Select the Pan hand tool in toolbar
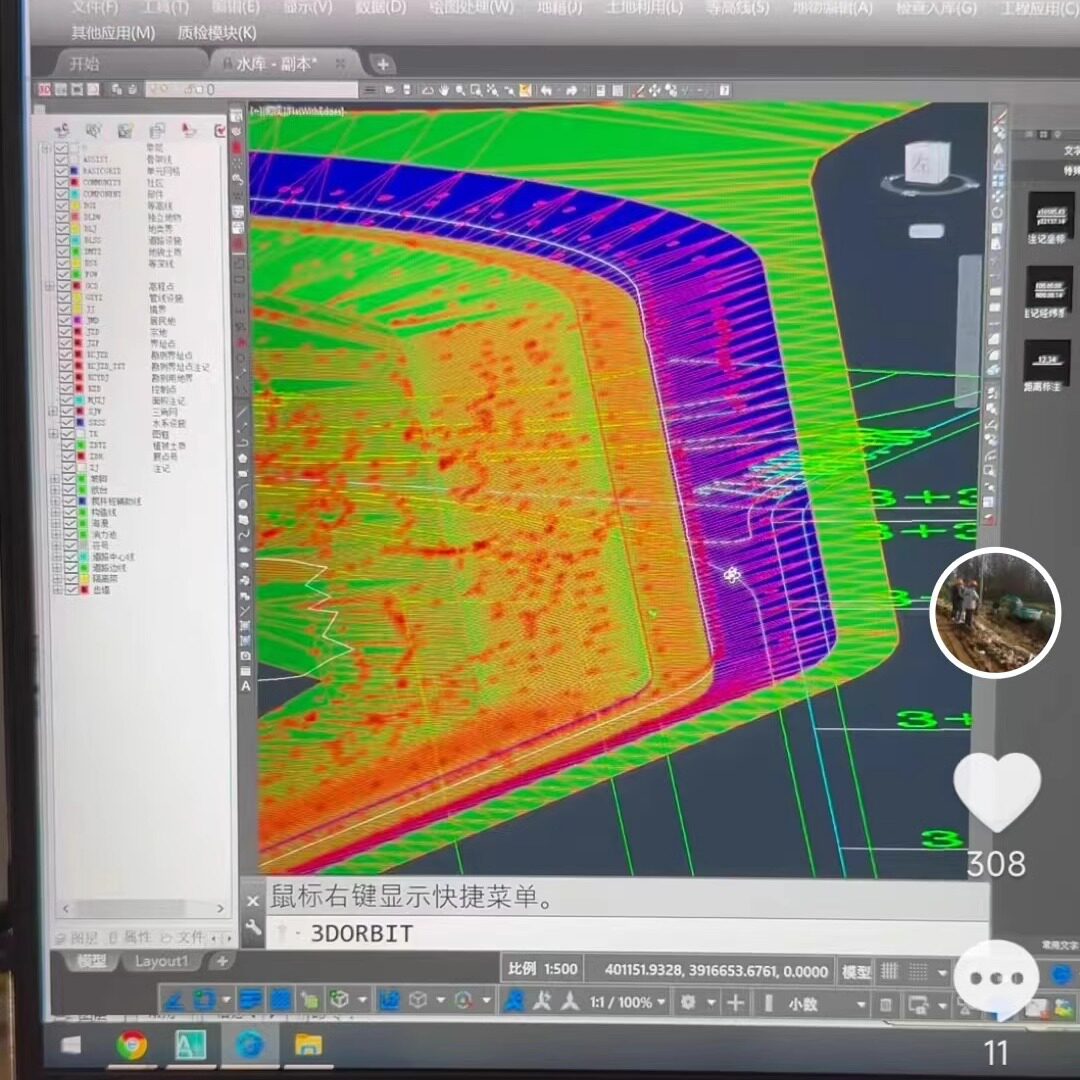This screenshot has width=1080, height=1080. pyautogui.click(x=444, y=90)
